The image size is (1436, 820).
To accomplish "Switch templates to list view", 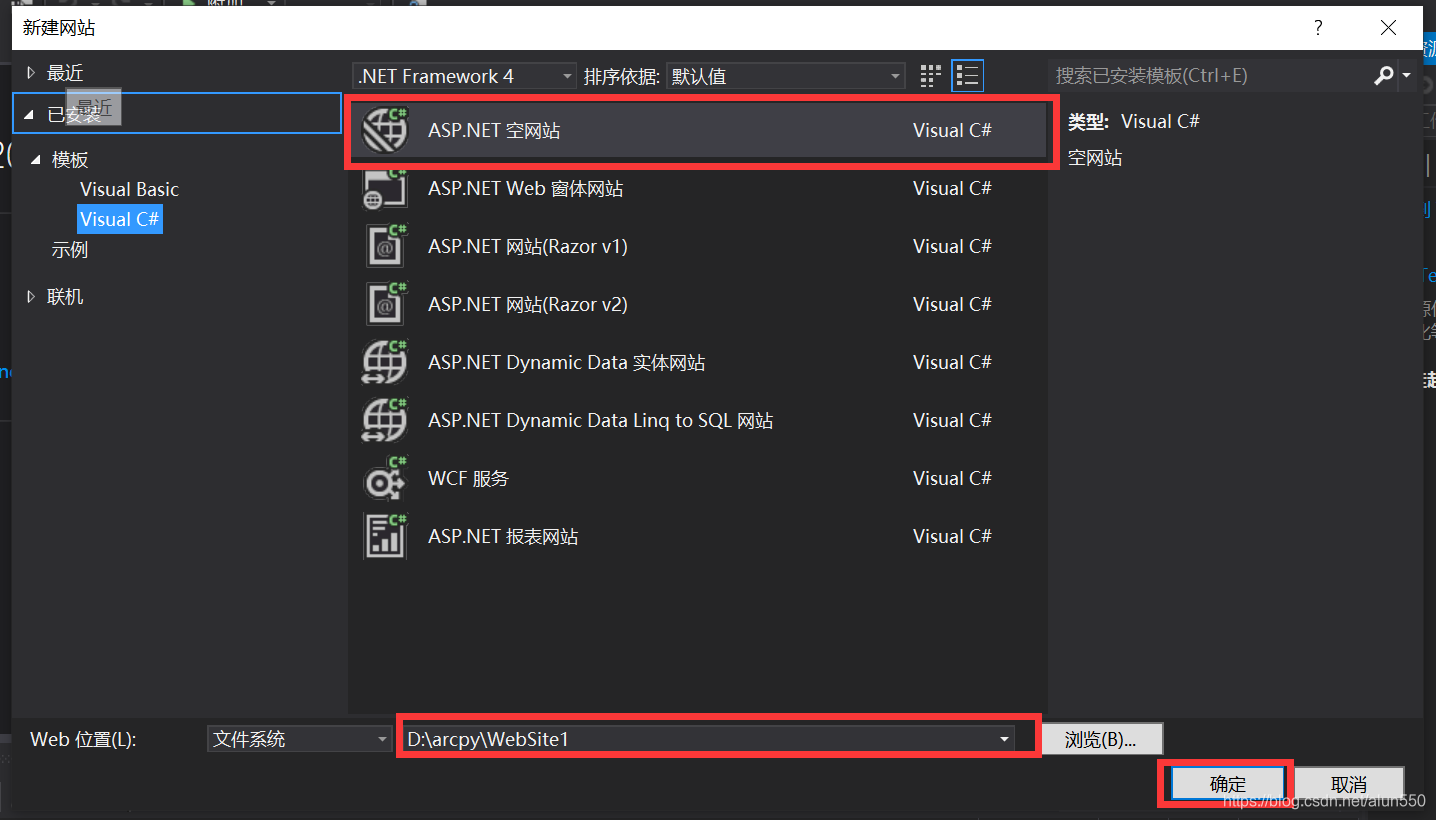I will click(966, 75).
